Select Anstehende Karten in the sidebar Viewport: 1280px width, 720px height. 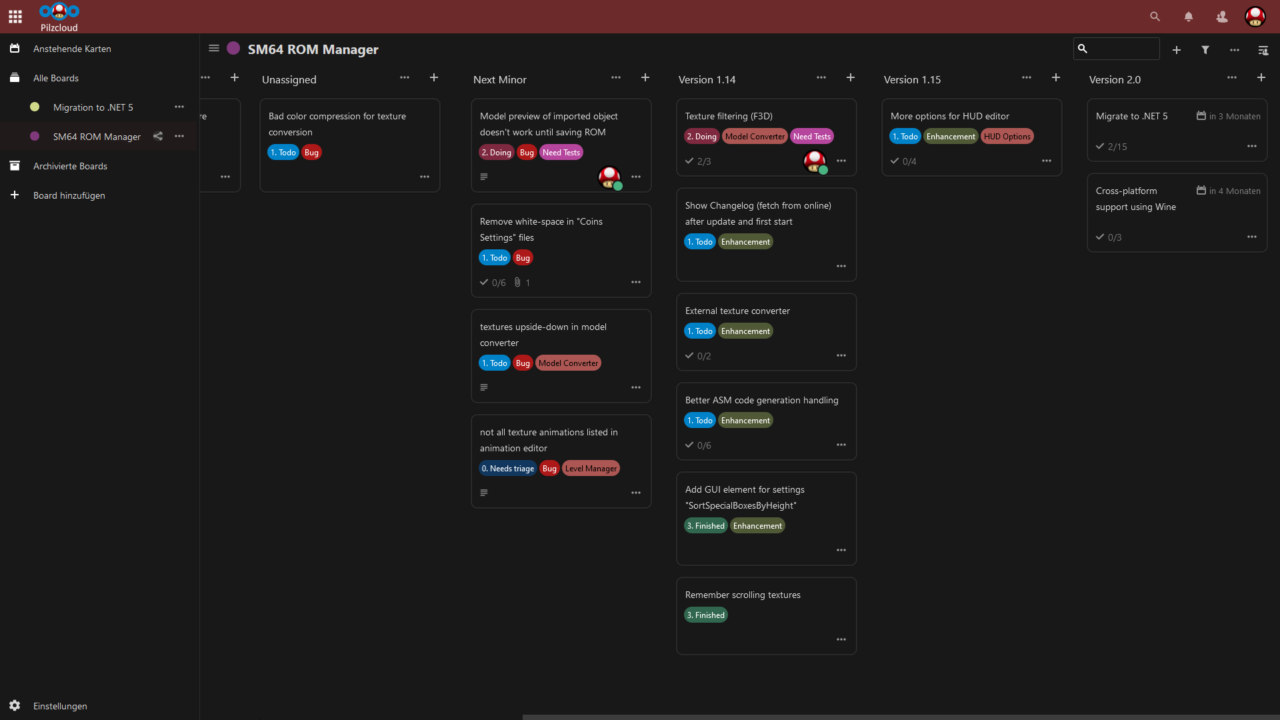72,48
